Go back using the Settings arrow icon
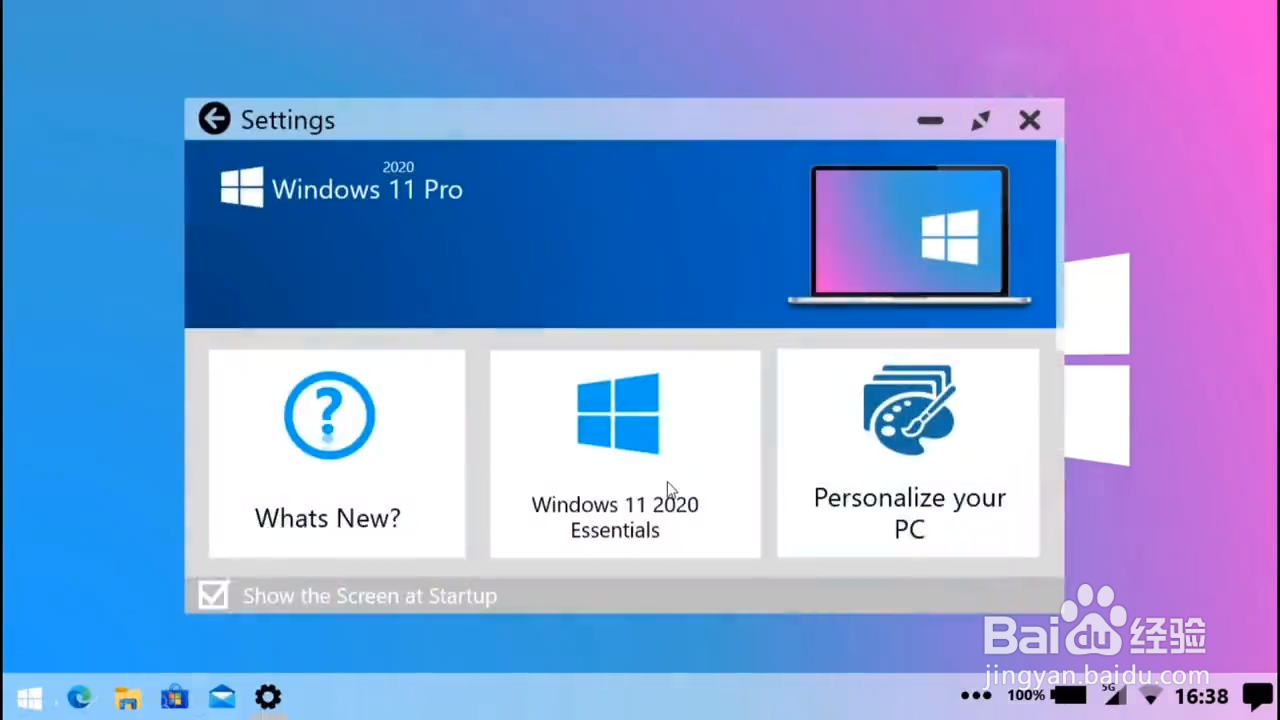 pos(214,119)
